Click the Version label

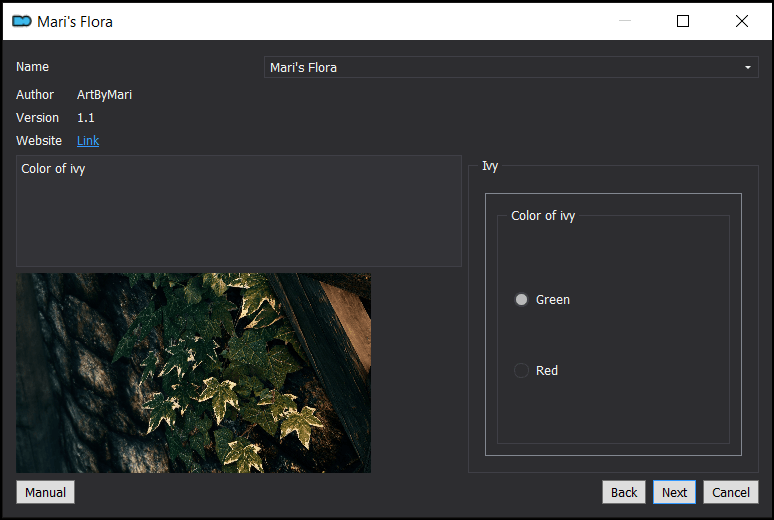37,118
